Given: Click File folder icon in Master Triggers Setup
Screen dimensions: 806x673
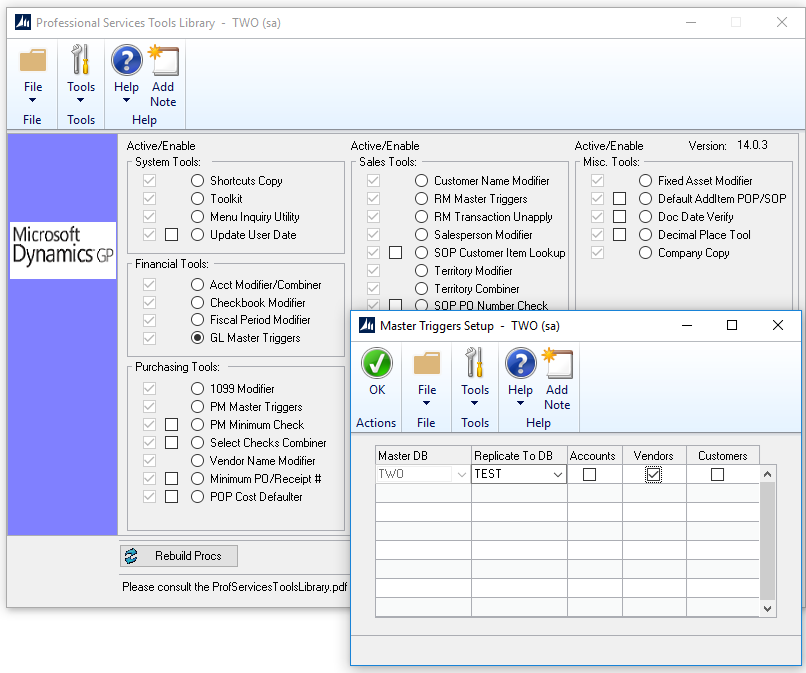Looking at the screenshot, I should pyautogui.click(x=427, y=363).
